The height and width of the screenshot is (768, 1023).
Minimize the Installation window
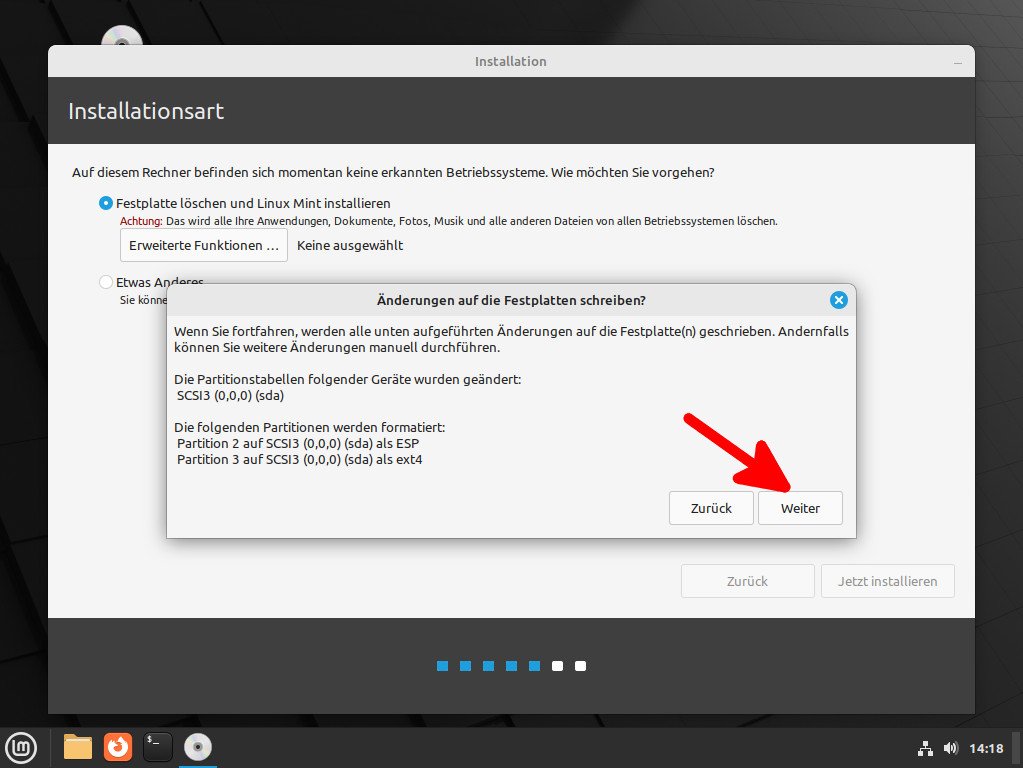[x=960, y=61]
